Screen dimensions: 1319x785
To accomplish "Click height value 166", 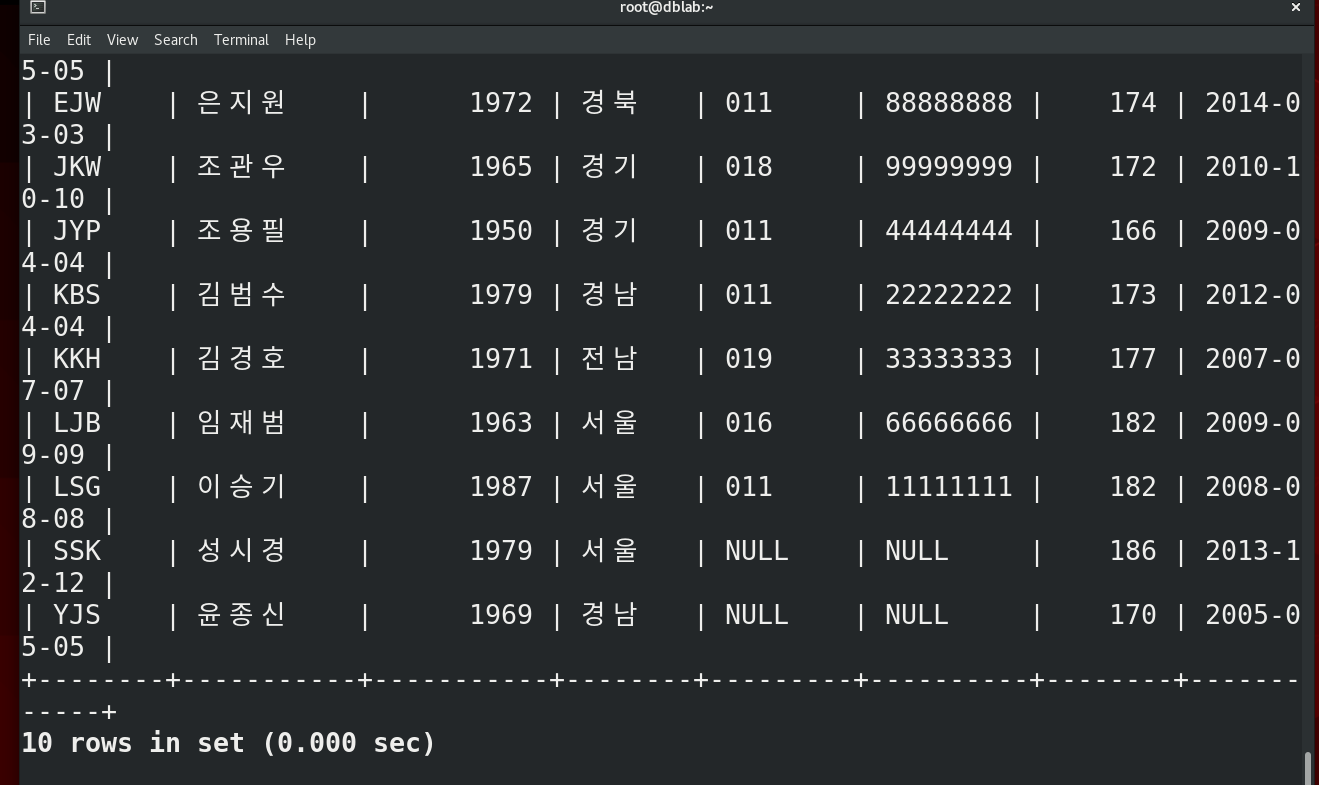I will click(1133, 231).
